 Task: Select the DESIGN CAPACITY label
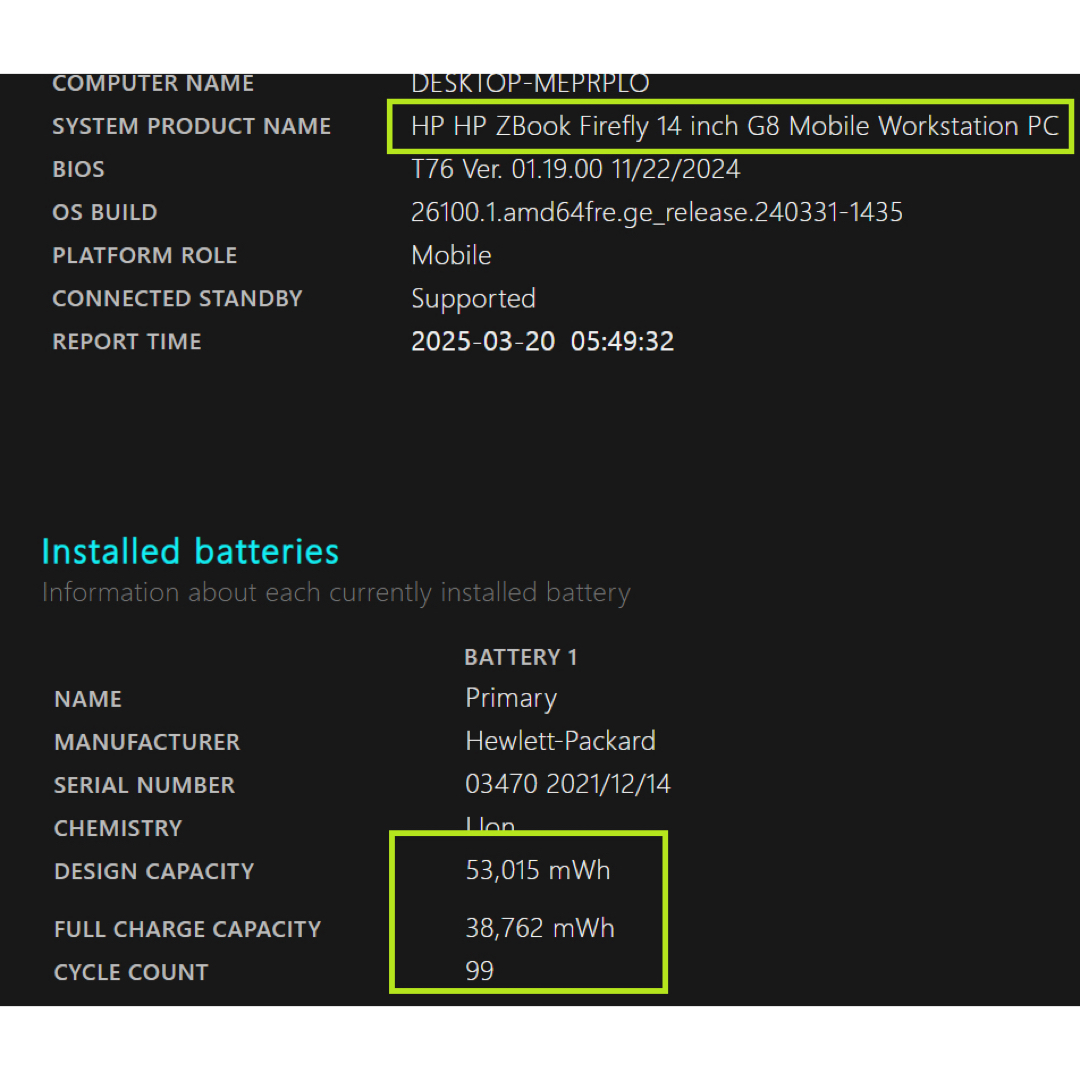(154, 872)
